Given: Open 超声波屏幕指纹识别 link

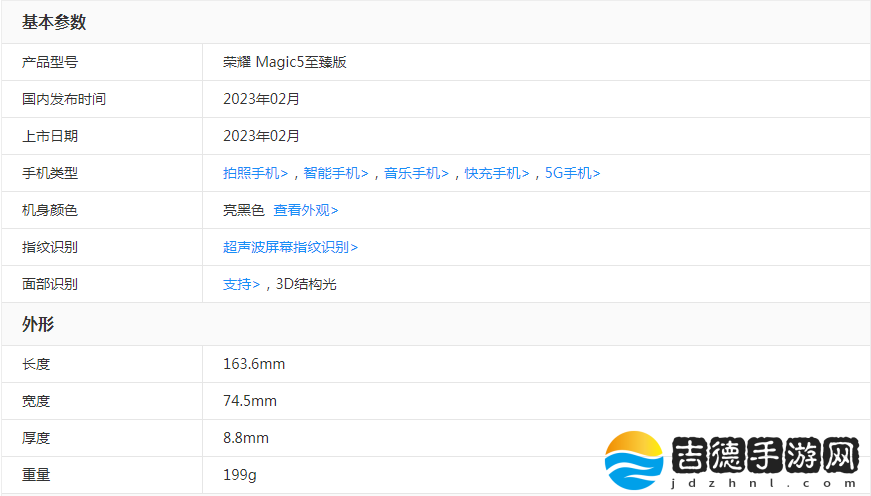Looking at the screenshot, I should (291, 247).
